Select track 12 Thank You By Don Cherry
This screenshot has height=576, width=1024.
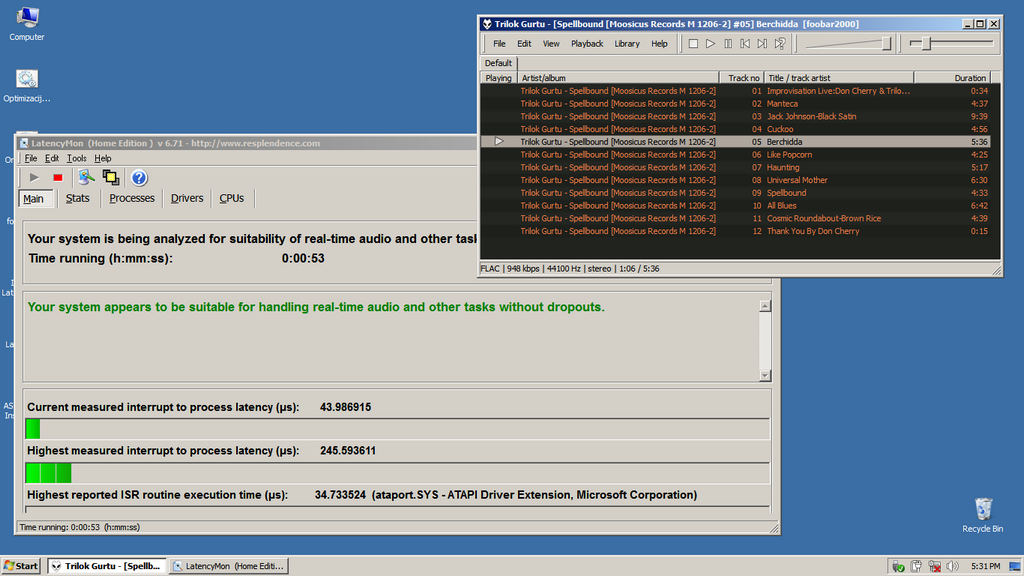(x=735, y=231)
